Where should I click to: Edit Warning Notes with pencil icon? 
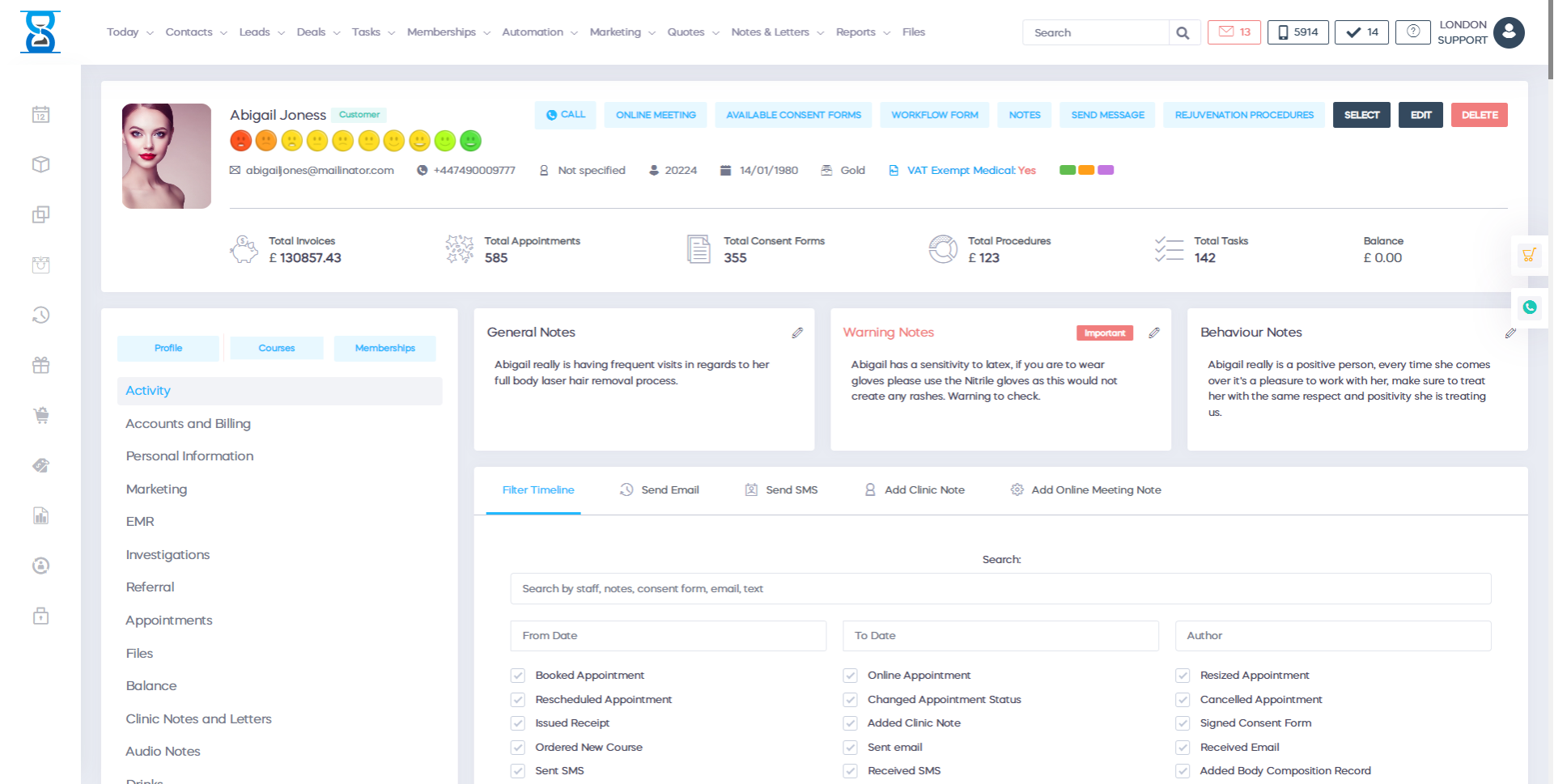coord(1154,333)
